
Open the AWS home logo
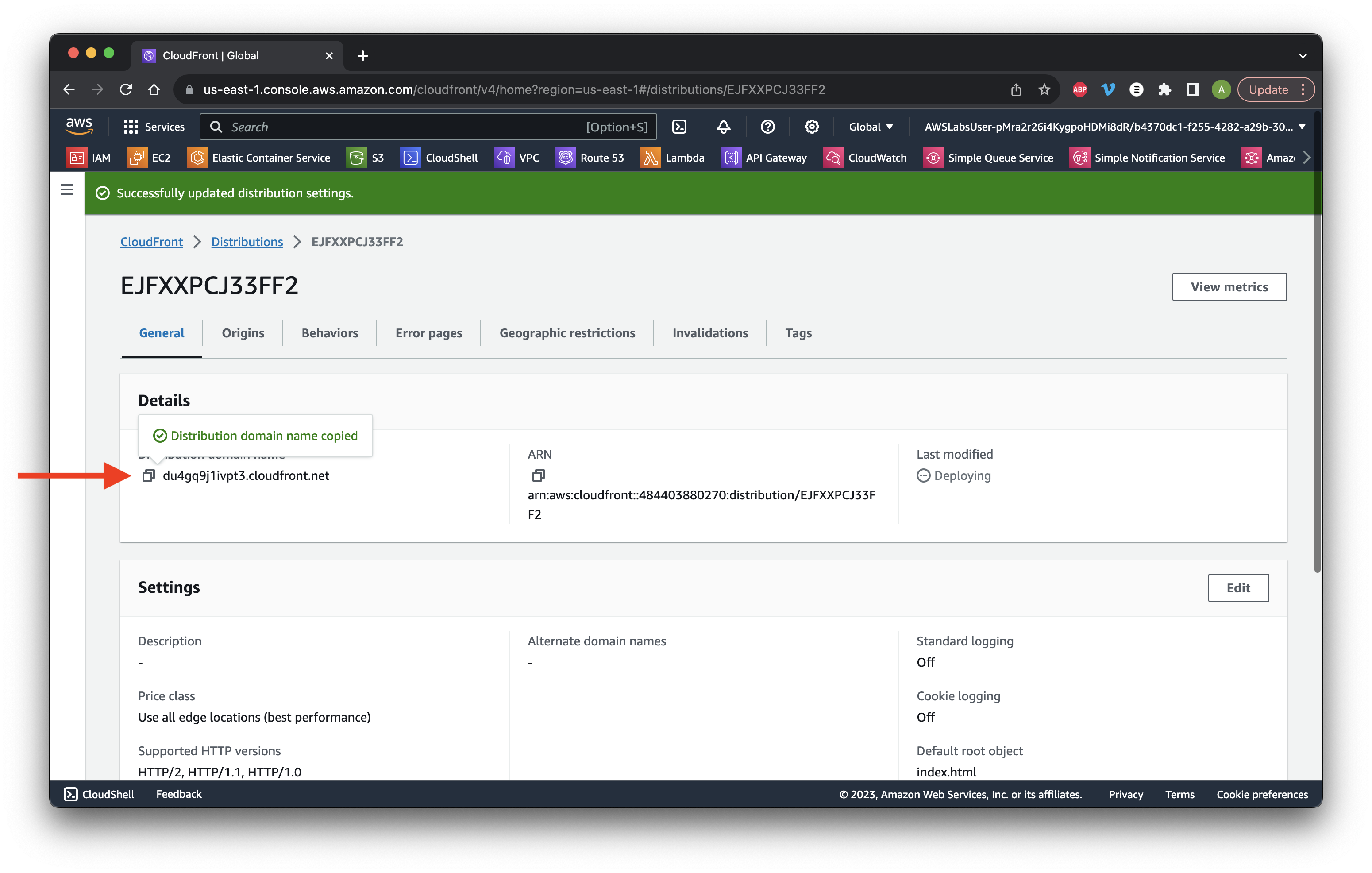pyautogui.click(x=79, y=126)
